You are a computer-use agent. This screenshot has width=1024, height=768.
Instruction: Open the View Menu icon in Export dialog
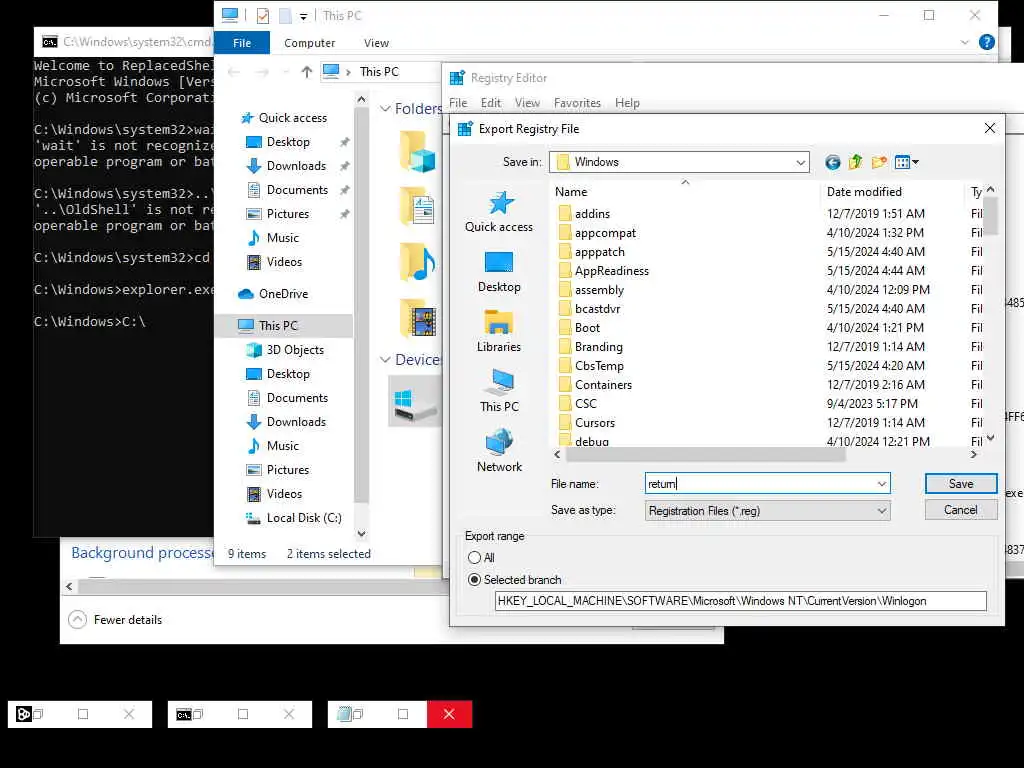coord(906,162)
